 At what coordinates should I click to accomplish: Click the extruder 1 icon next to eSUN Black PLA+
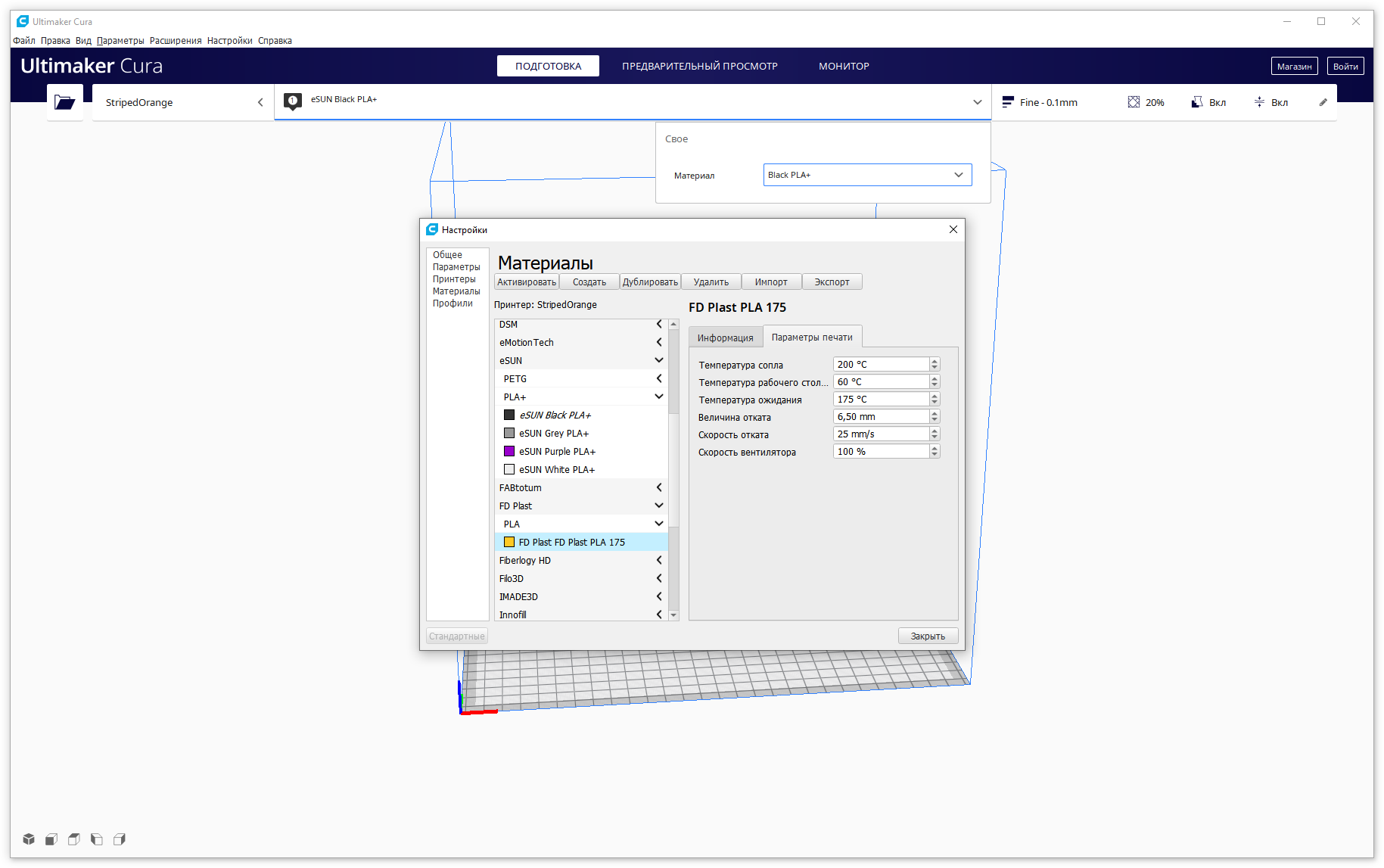point(293,101)
